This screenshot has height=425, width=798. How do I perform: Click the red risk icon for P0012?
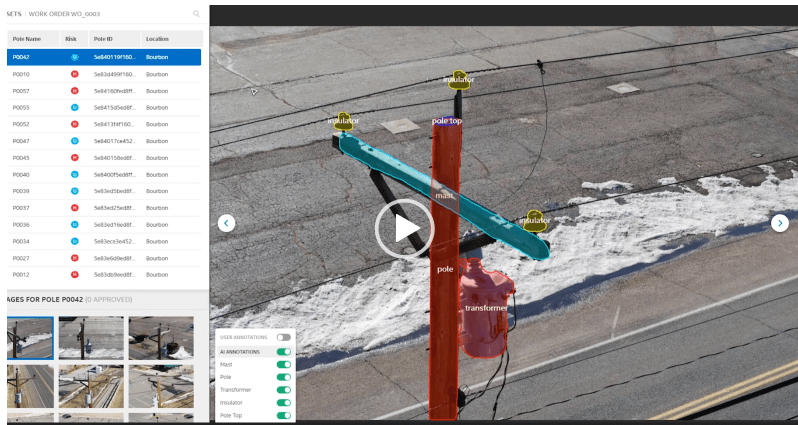click(x=74, y=274)
